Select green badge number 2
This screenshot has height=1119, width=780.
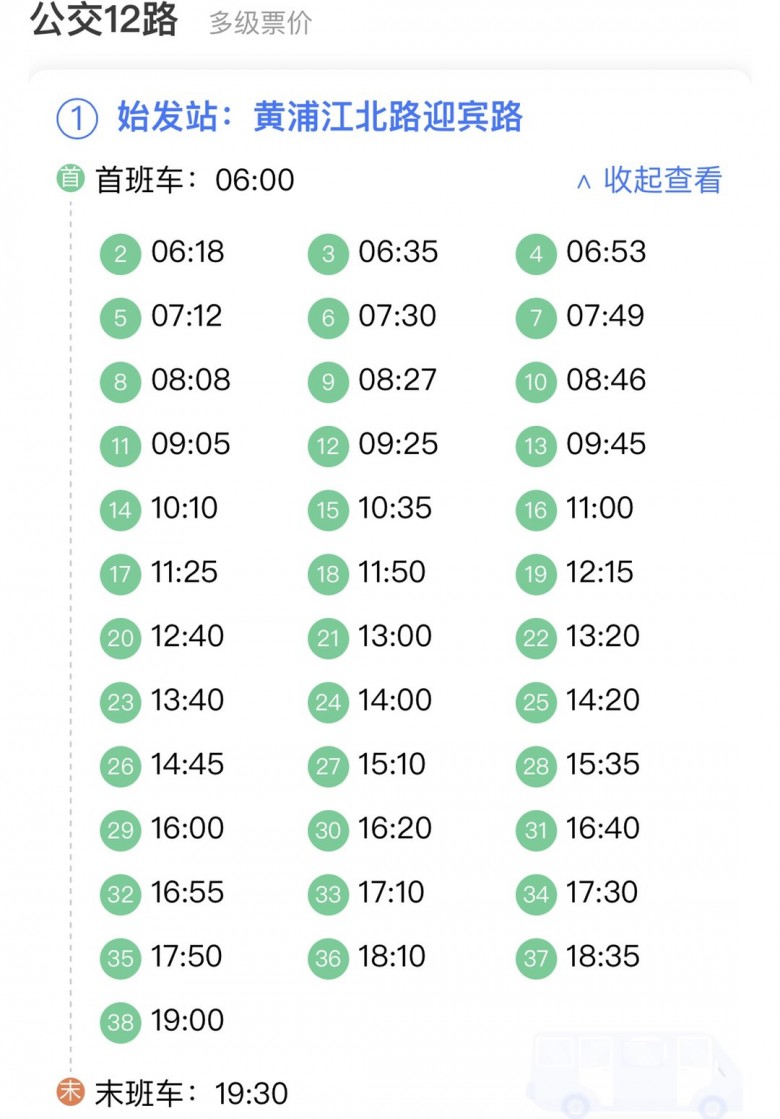click(x=121, y=254)
